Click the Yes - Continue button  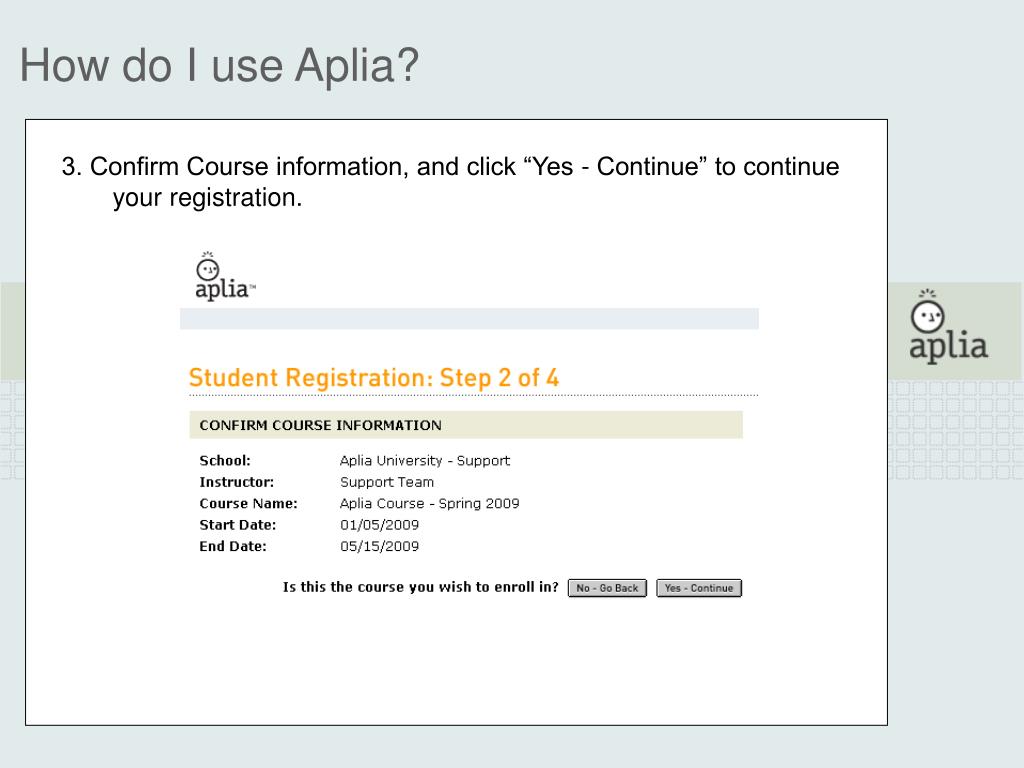(x=699, y=588)
